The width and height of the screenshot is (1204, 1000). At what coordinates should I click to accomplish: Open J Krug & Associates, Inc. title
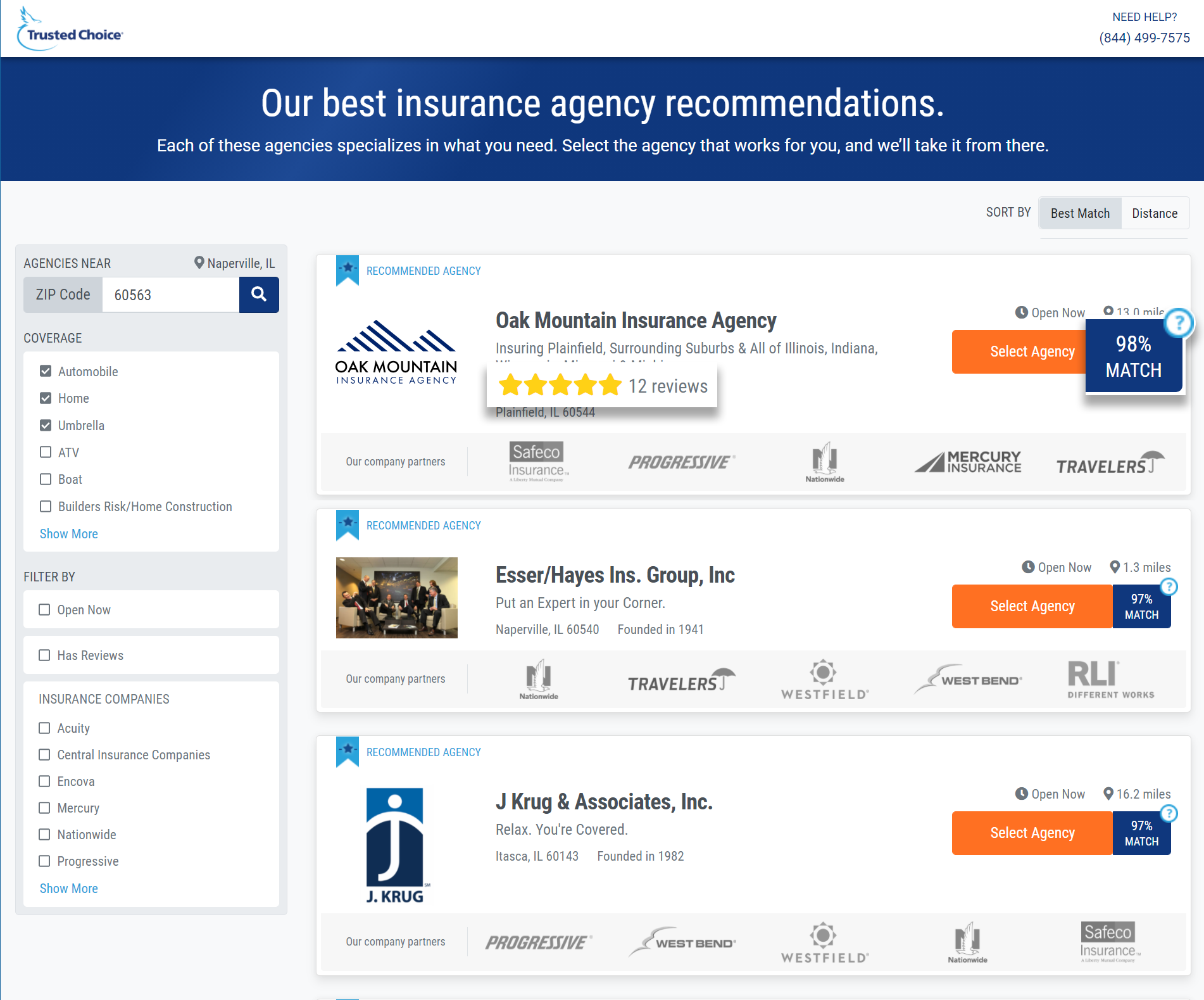604,802
